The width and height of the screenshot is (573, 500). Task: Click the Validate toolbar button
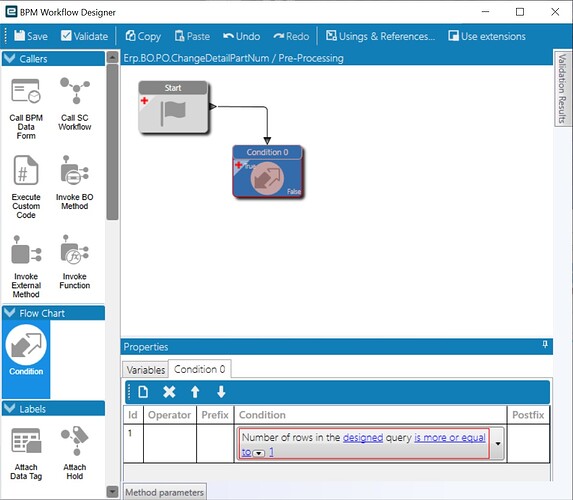pos(84,36)
